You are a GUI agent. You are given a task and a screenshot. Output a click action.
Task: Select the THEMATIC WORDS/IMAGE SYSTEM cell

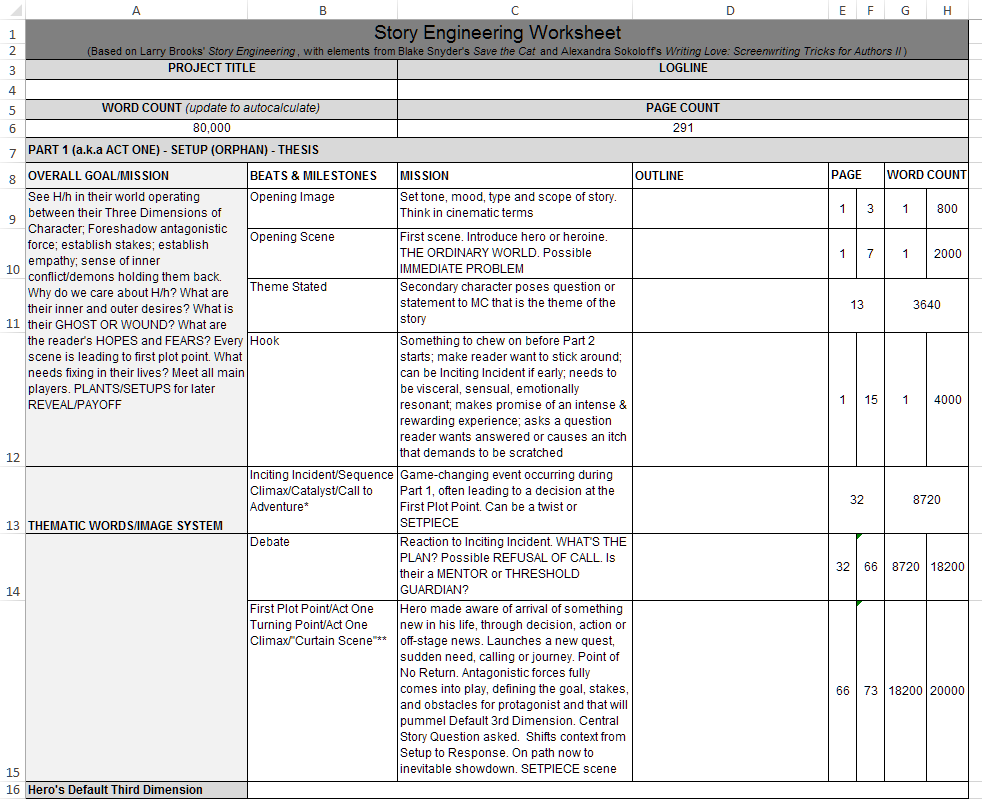tap(136, 500)
